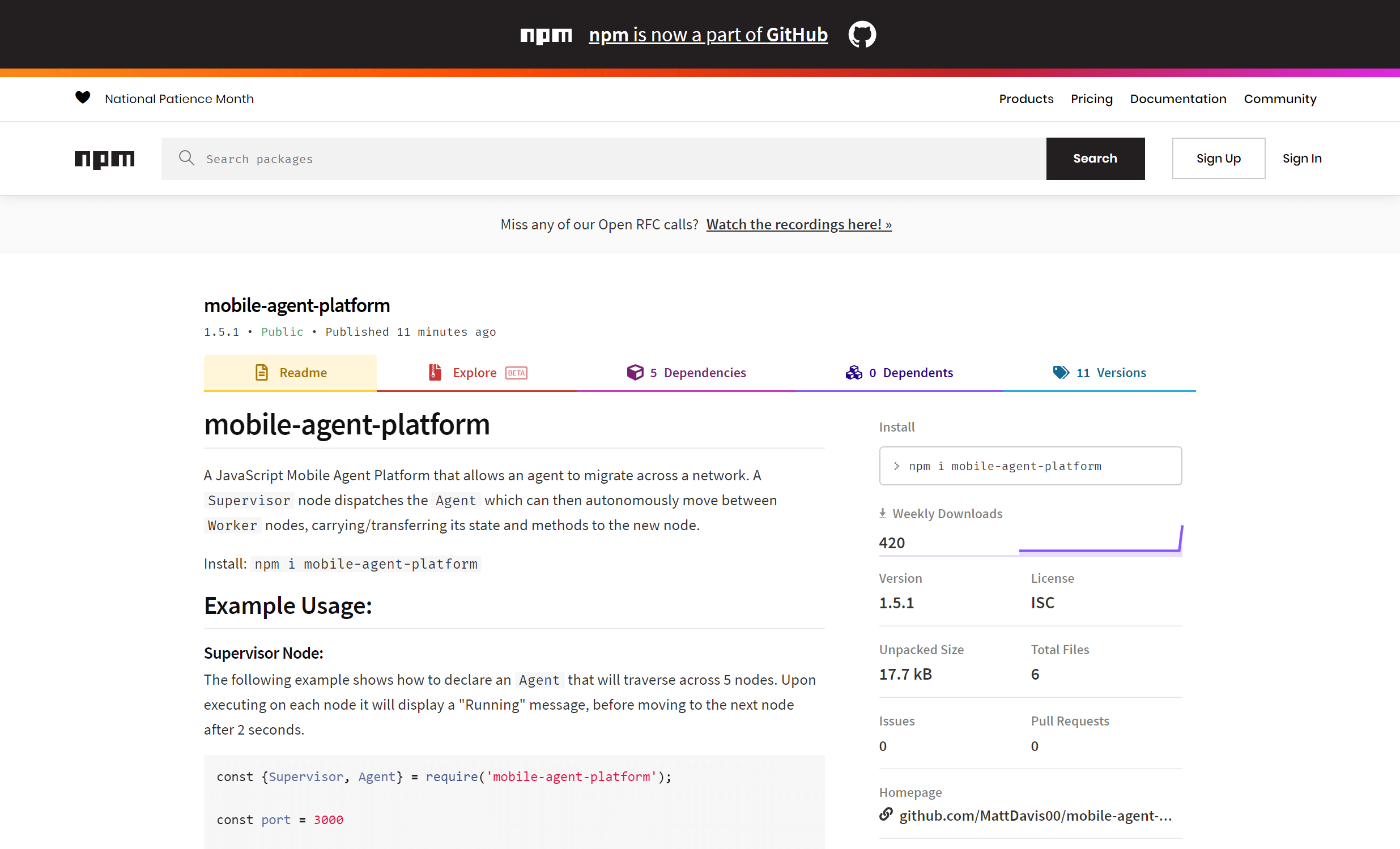Click the Readme document icon
This screenshot has height=849, width=1400.
pyautogui.click(x=261, y=373)
